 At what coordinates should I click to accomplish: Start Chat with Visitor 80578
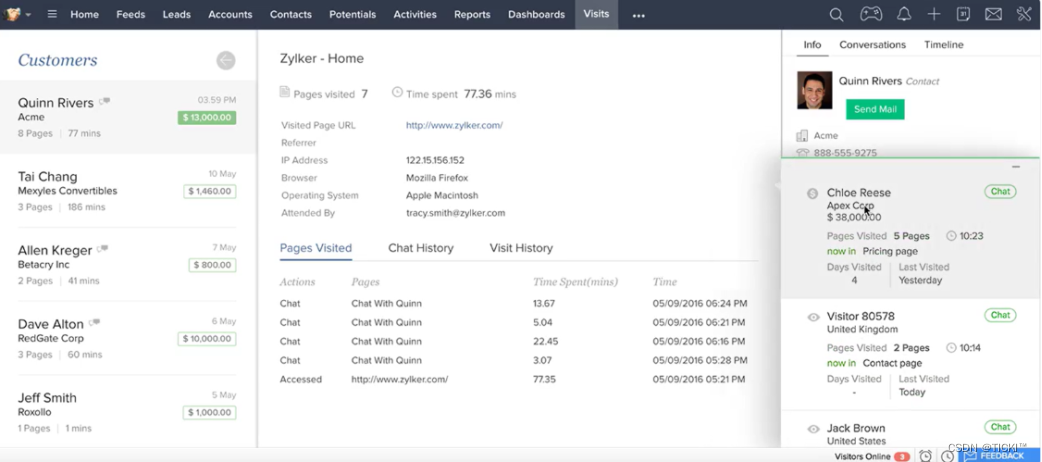[1000, 315]
